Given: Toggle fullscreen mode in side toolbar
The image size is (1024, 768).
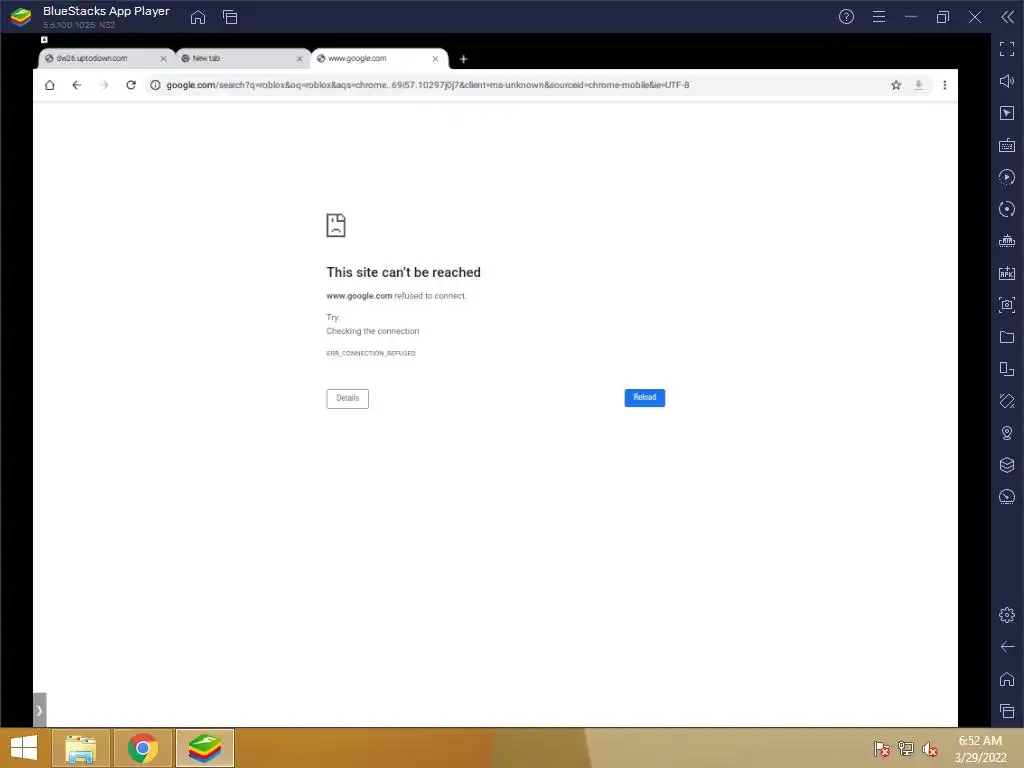Looking at the screenshot, I should point(1007,49).
